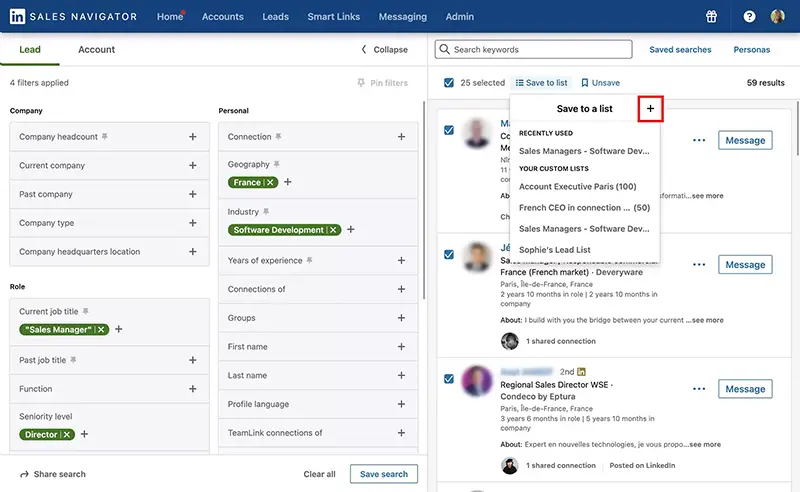800x492 pixels.
Task: Uncheck the first lead's checkbox
Action: [448, 130]
